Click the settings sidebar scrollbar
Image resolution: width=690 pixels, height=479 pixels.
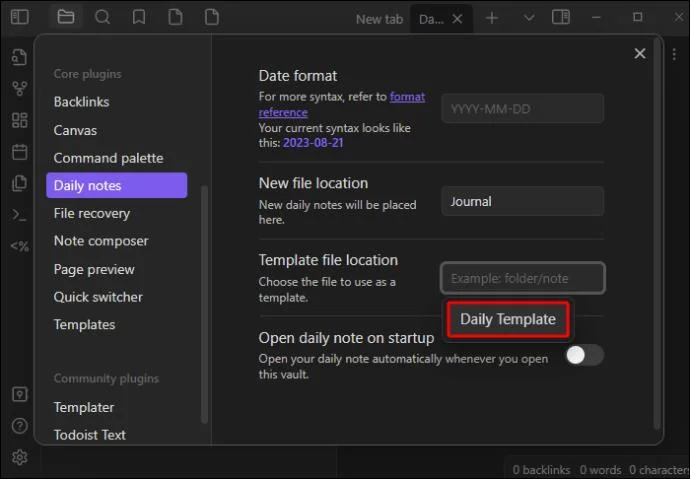coord(204,303)
